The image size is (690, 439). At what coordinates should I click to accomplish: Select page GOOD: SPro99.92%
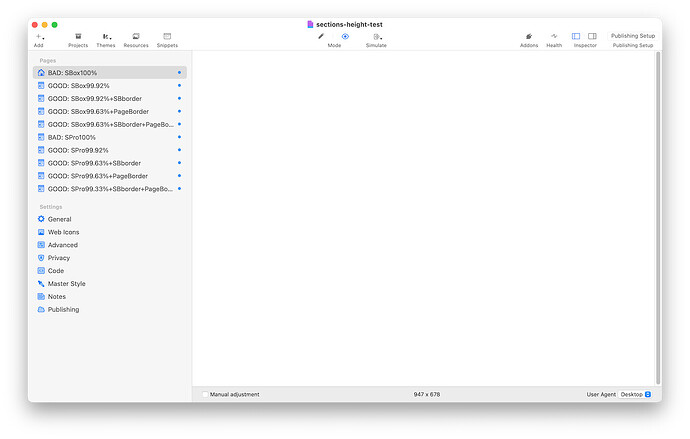tap(110, 150)
